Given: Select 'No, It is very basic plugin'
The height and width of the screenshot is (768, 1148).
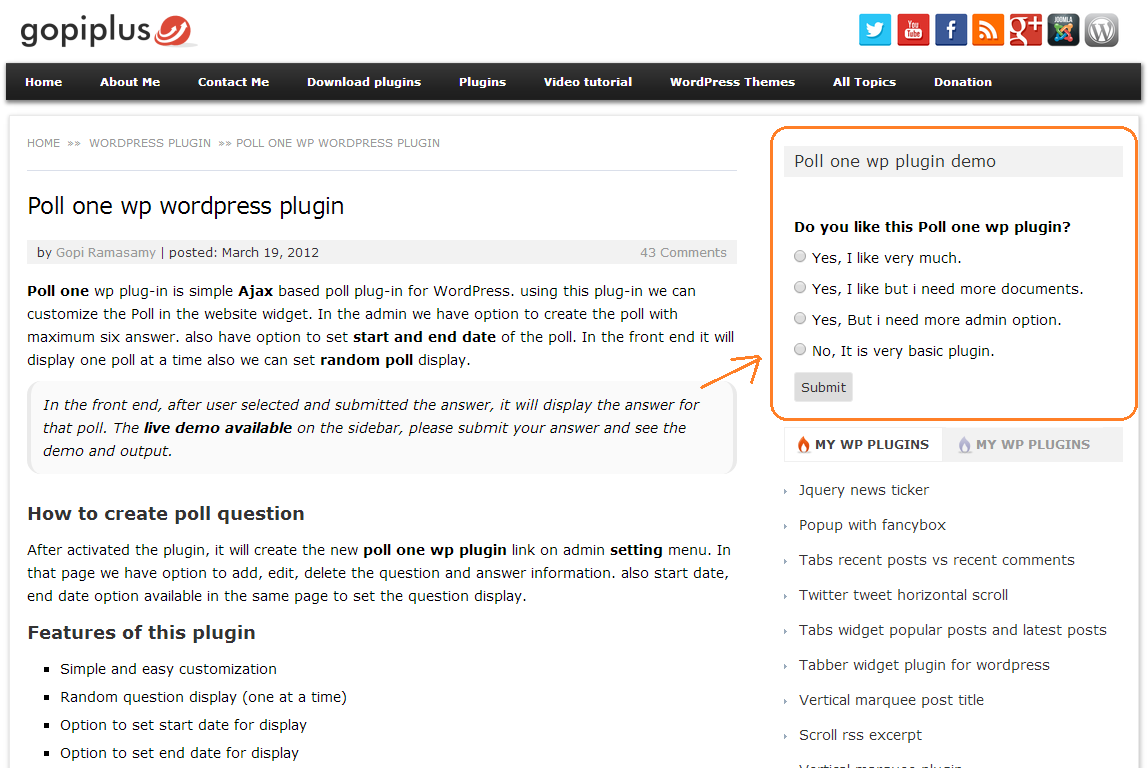Looking at the screenshot, I should pyautogui.click(x=800, y=349).
